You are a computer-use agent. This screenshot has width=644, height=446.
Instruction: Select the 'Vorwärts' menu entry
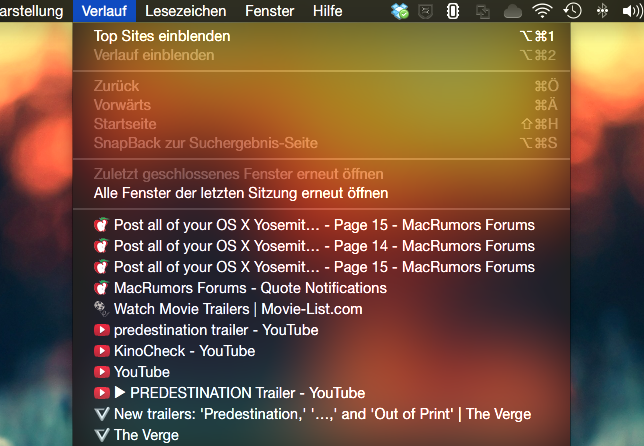click(322, 105)
